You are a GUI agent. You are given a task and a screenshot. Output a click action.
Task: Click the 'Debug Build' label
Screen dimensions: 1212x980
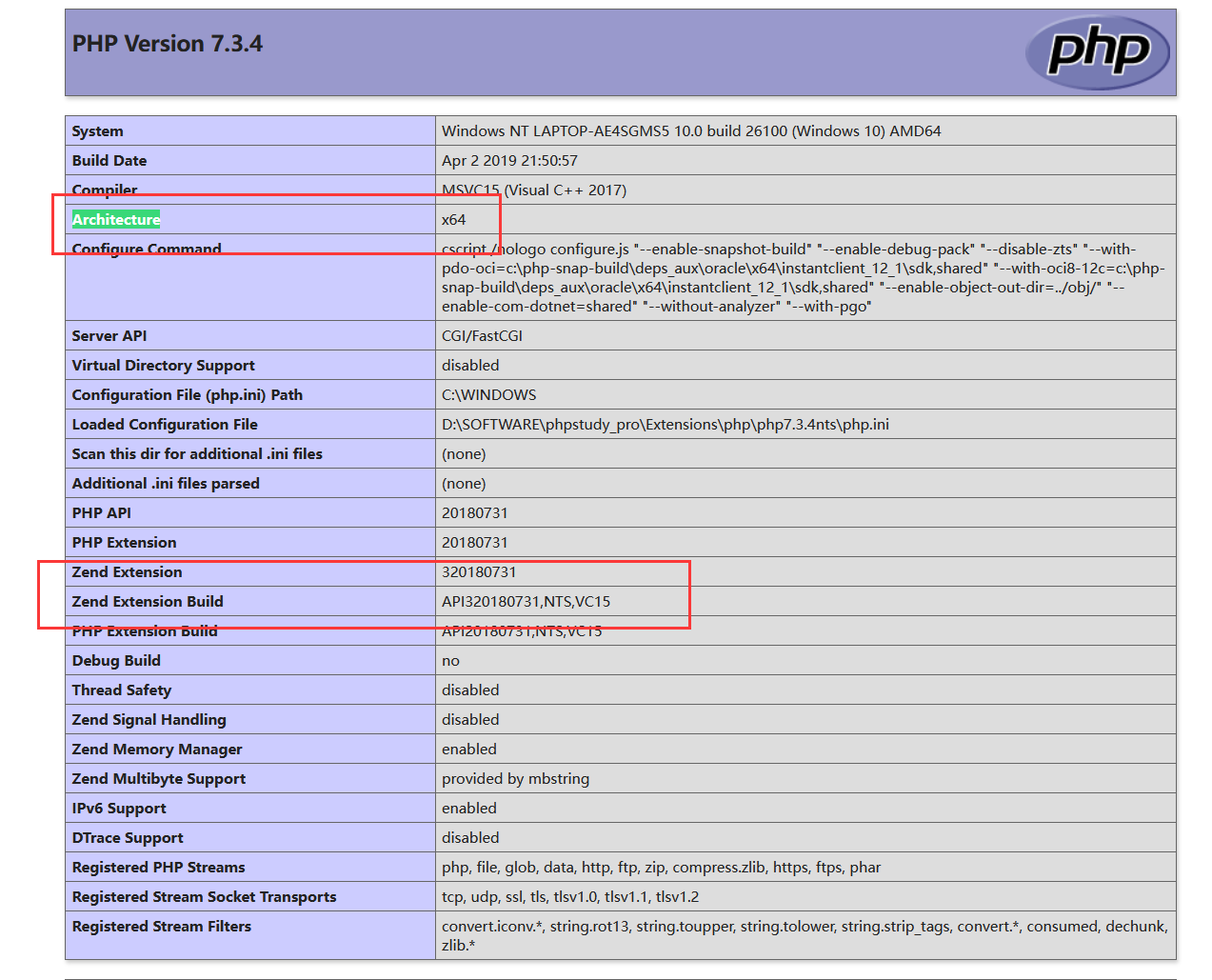click(116, 661)
